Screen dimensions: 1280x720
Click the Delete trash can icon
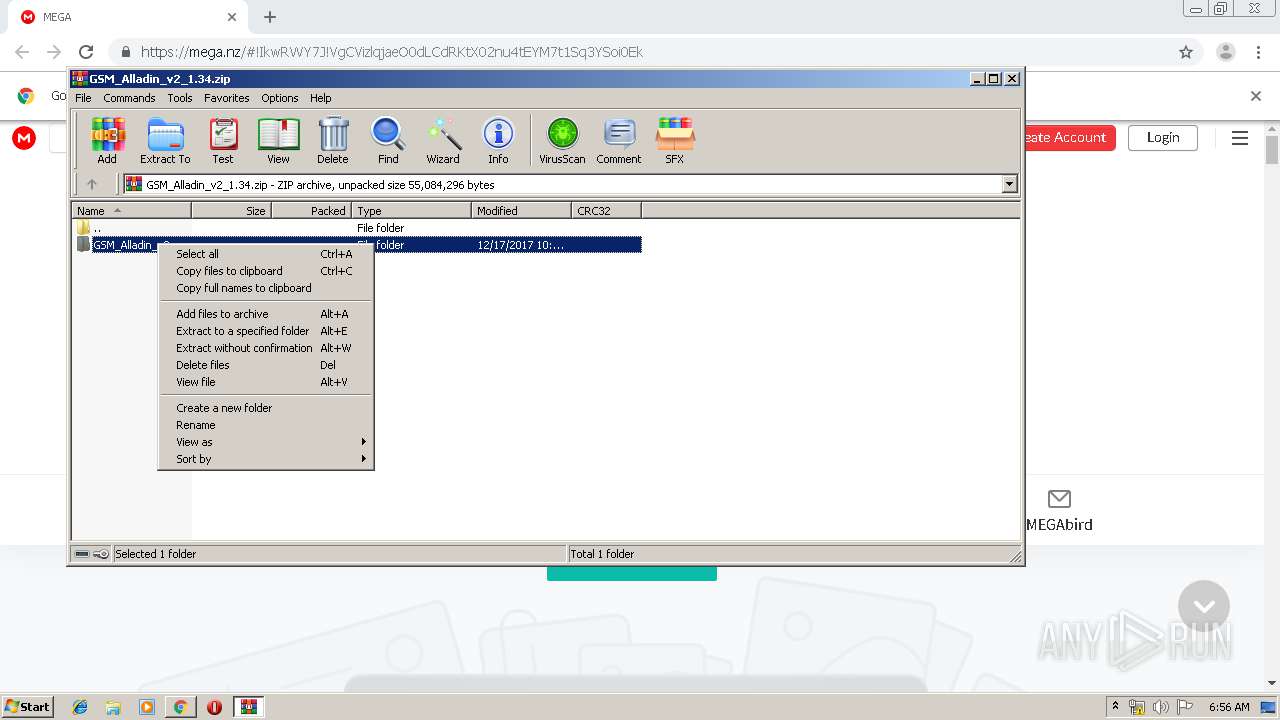[333, 140]
